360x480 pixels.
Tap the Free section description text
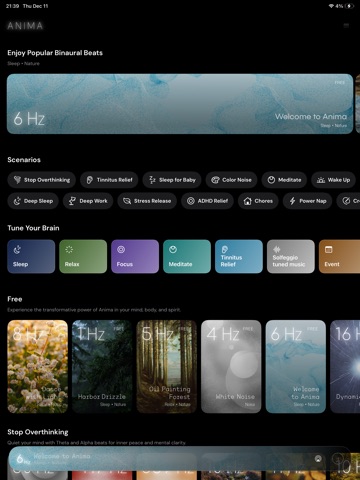(94, 310)
